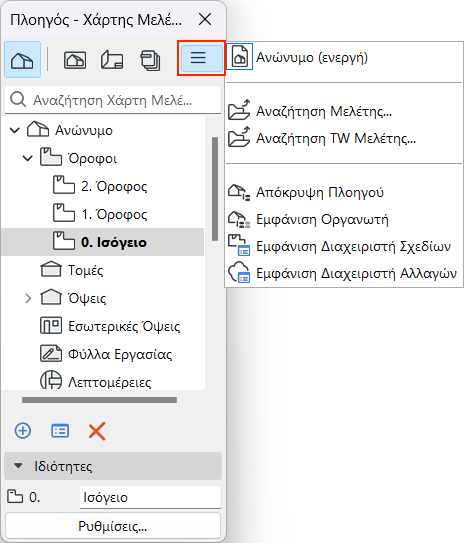
Task: Click the vertical scrollbar of the tree
Action: [x=215, y=189]
